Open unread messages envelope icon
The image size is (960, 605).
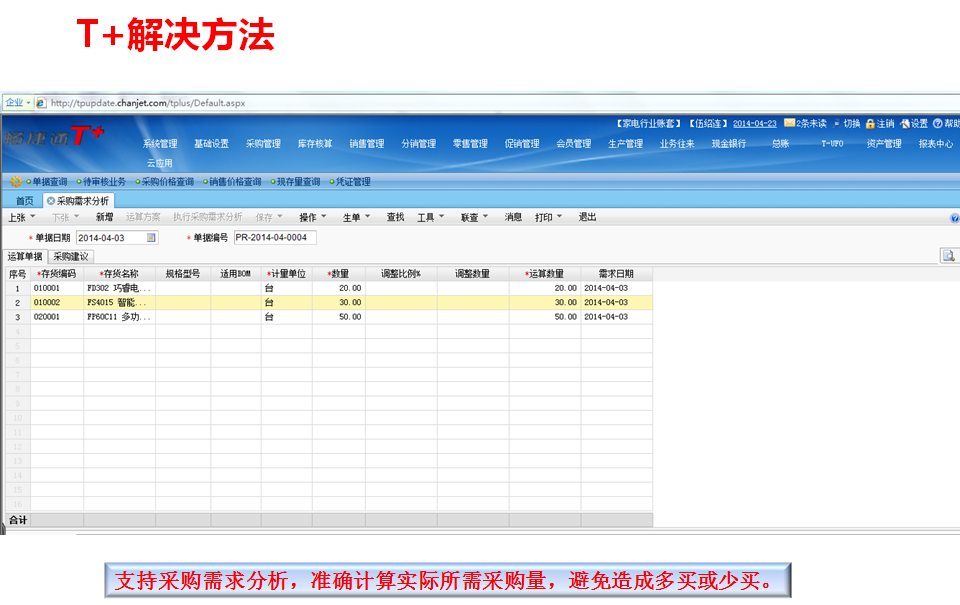point(789,123)
